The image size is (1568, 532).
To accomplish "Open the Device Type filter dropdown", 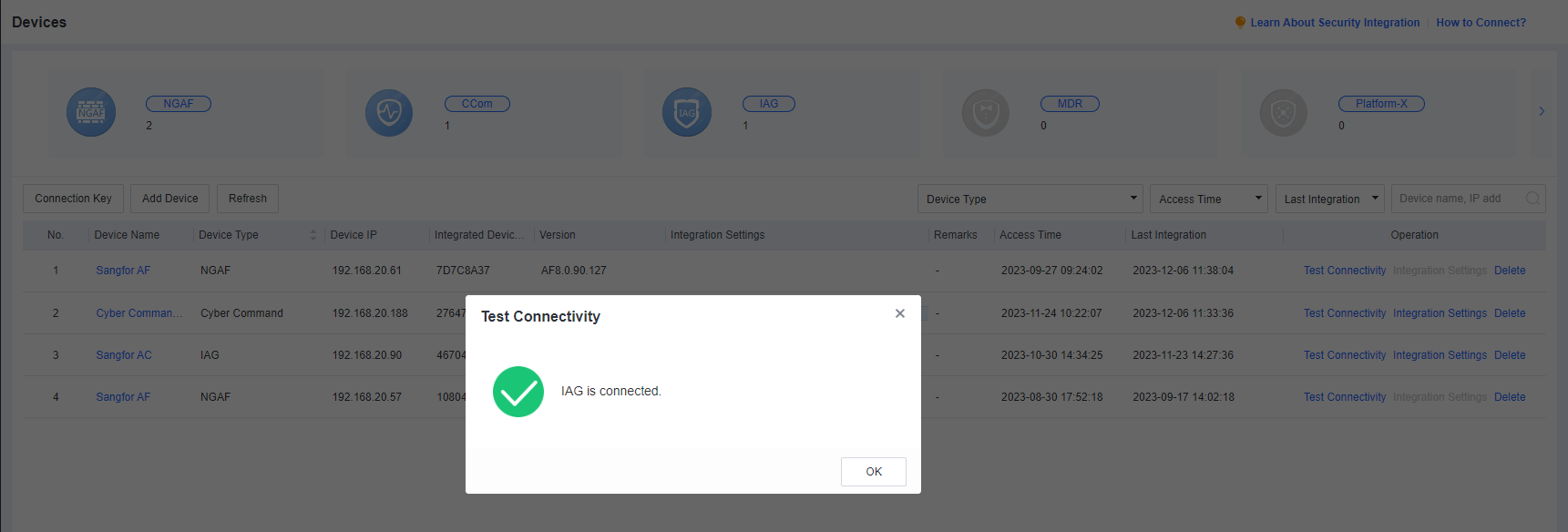I will pyautogui.click(x=1030, y=199).
